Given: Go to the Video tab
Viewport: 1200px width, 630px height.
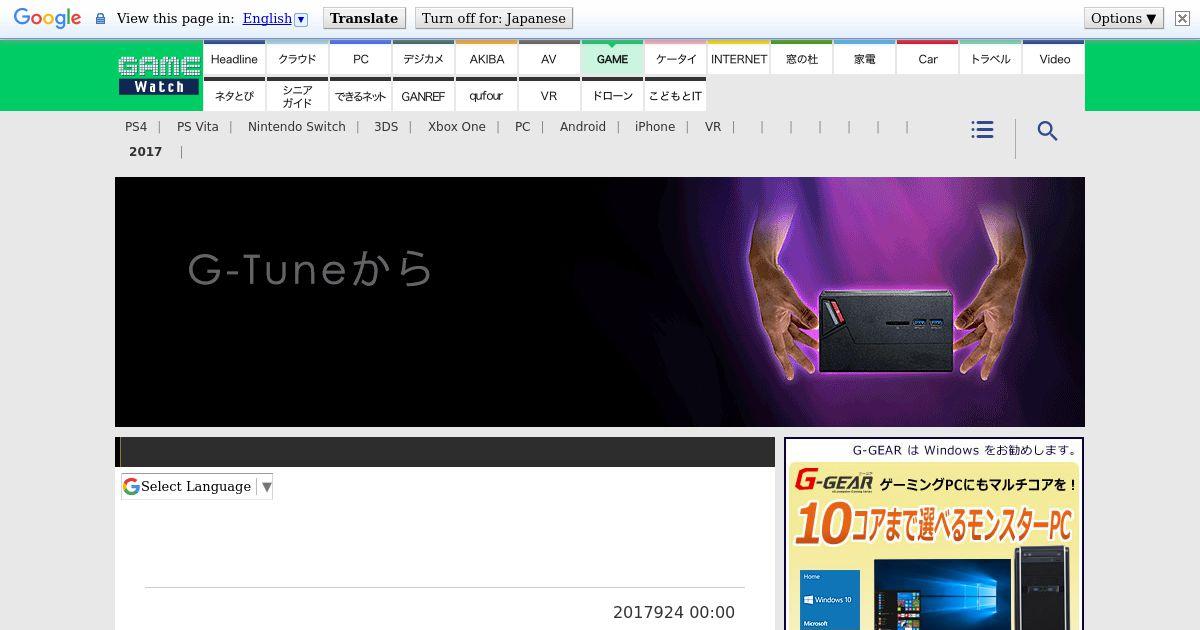Looking at the screenshot, I should point(1054,58).
